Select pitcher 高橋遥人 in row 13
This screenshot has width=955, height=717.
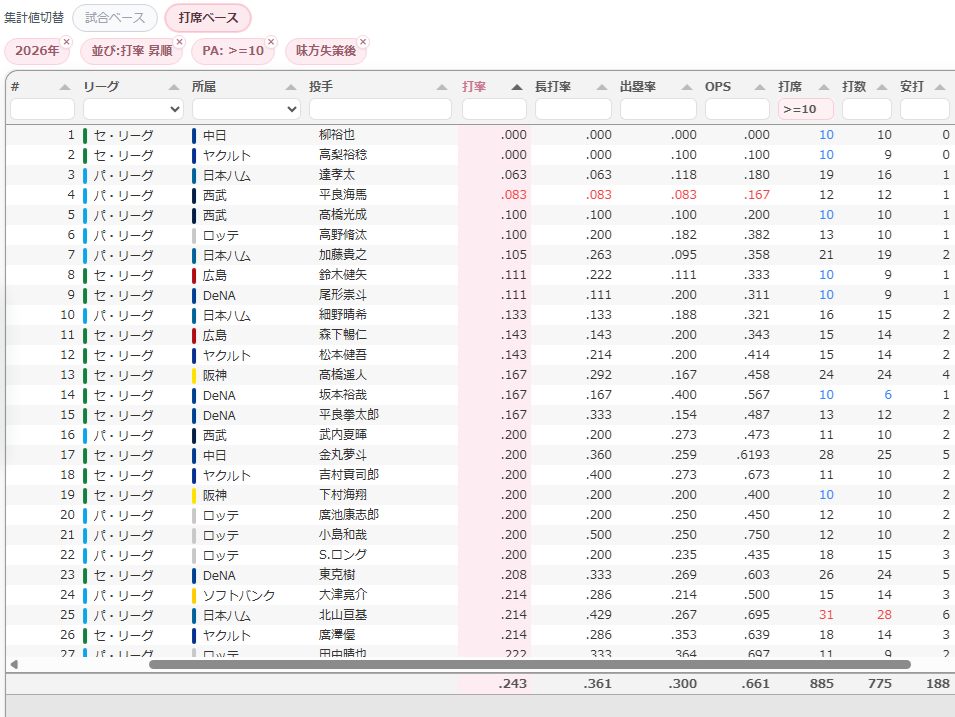[x=342, y=375]
